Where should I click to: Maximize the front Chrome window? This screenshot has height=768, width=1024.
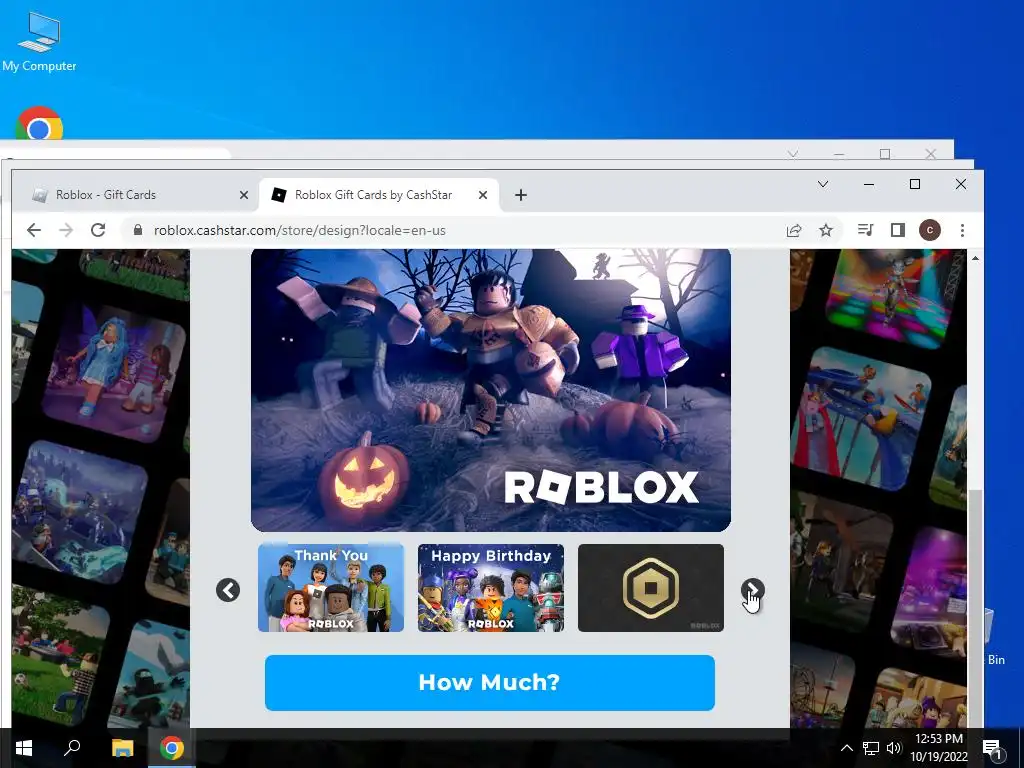pyautogui.click(x=915, y=184)
